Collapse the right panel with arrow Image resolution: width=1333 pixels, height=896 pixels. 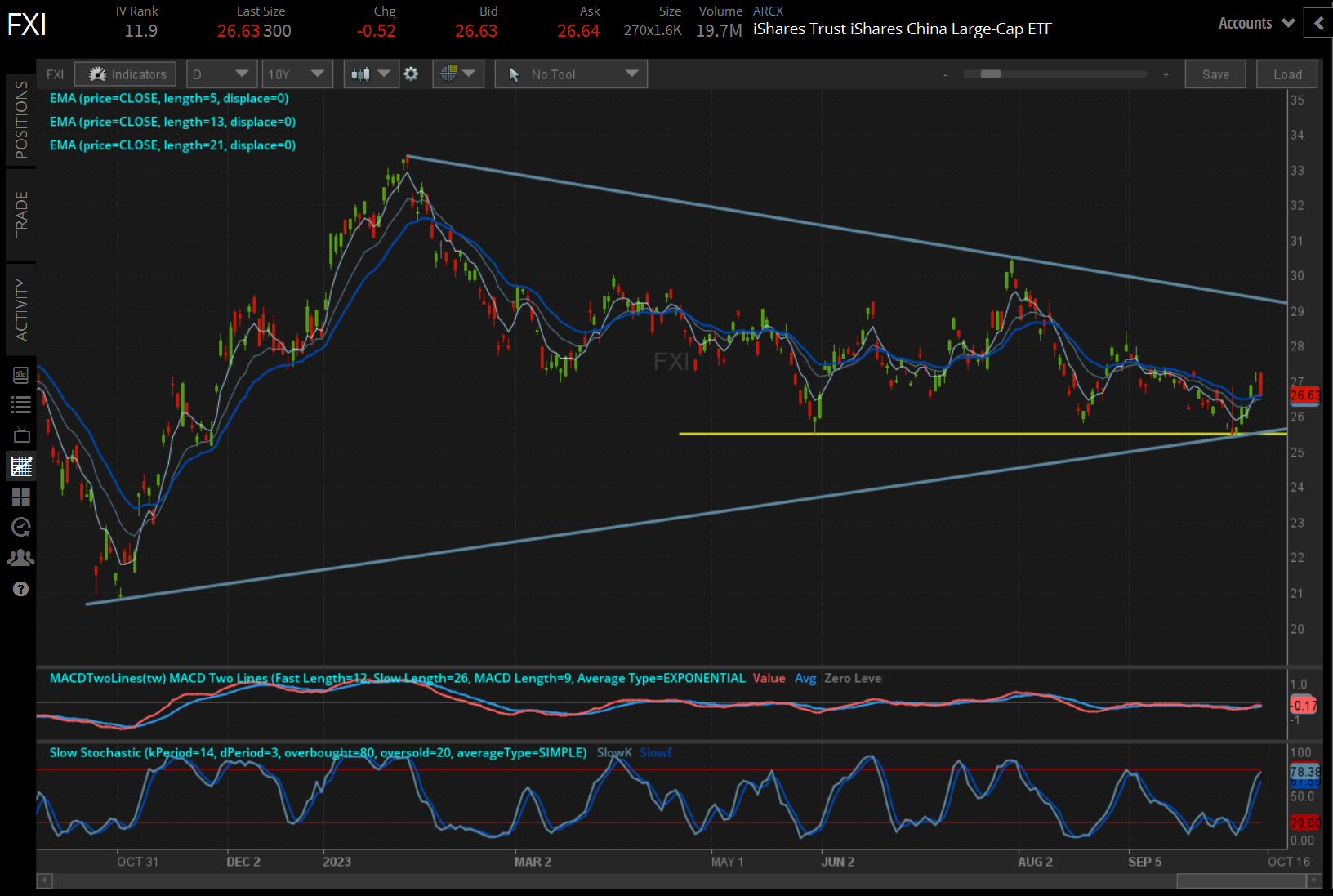coord(1318,23)
